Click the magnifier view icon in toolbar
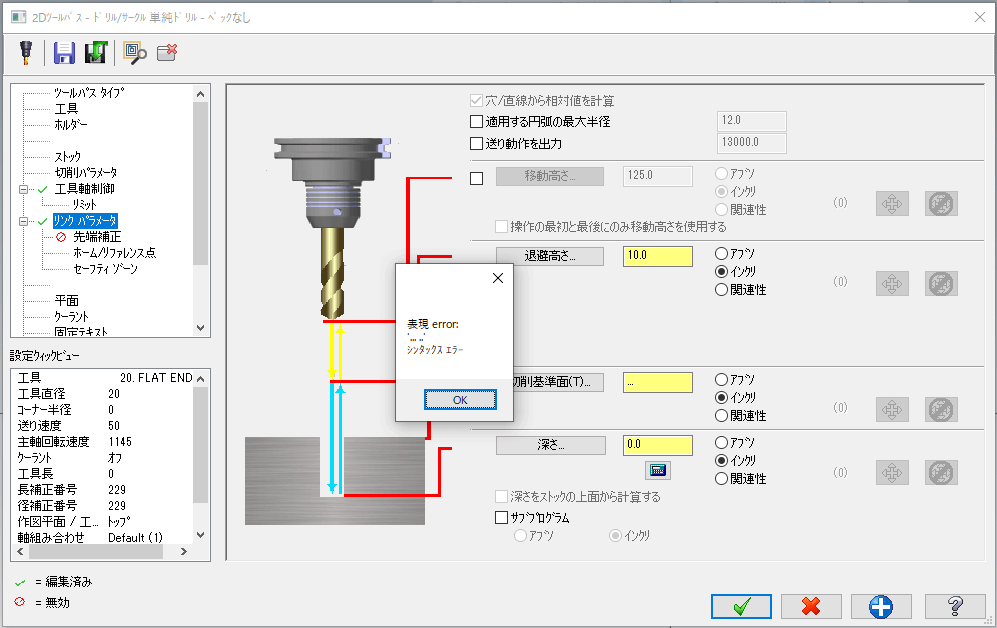 tap(134, 53)
